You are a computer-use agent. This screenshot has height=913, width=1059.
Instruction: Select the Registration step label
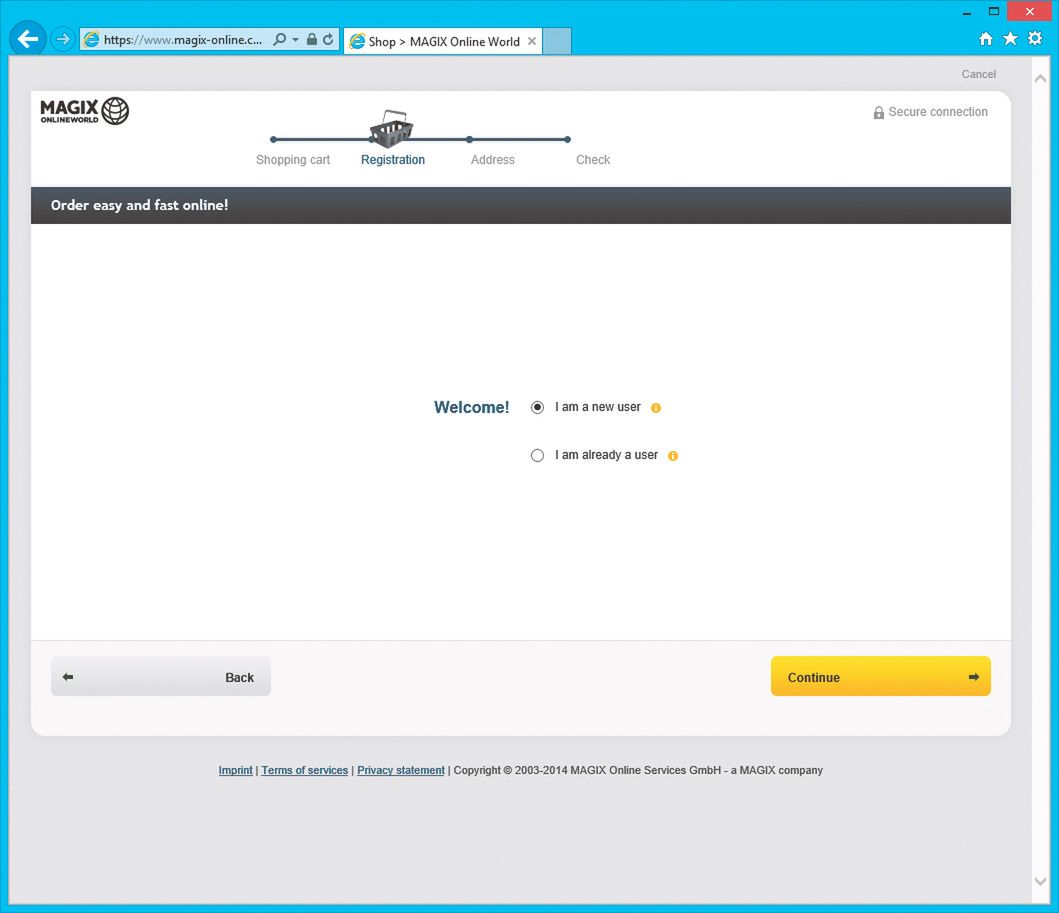(393, 160)
